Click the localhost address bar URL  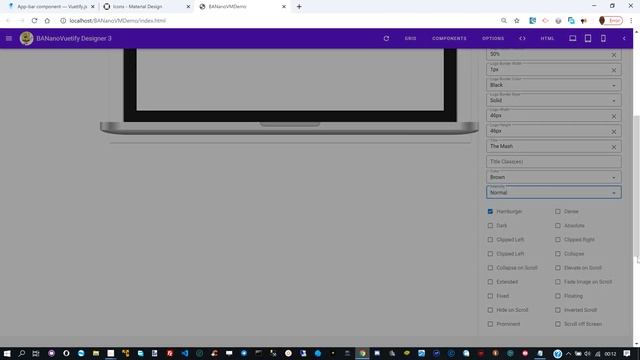pos(118,20)
